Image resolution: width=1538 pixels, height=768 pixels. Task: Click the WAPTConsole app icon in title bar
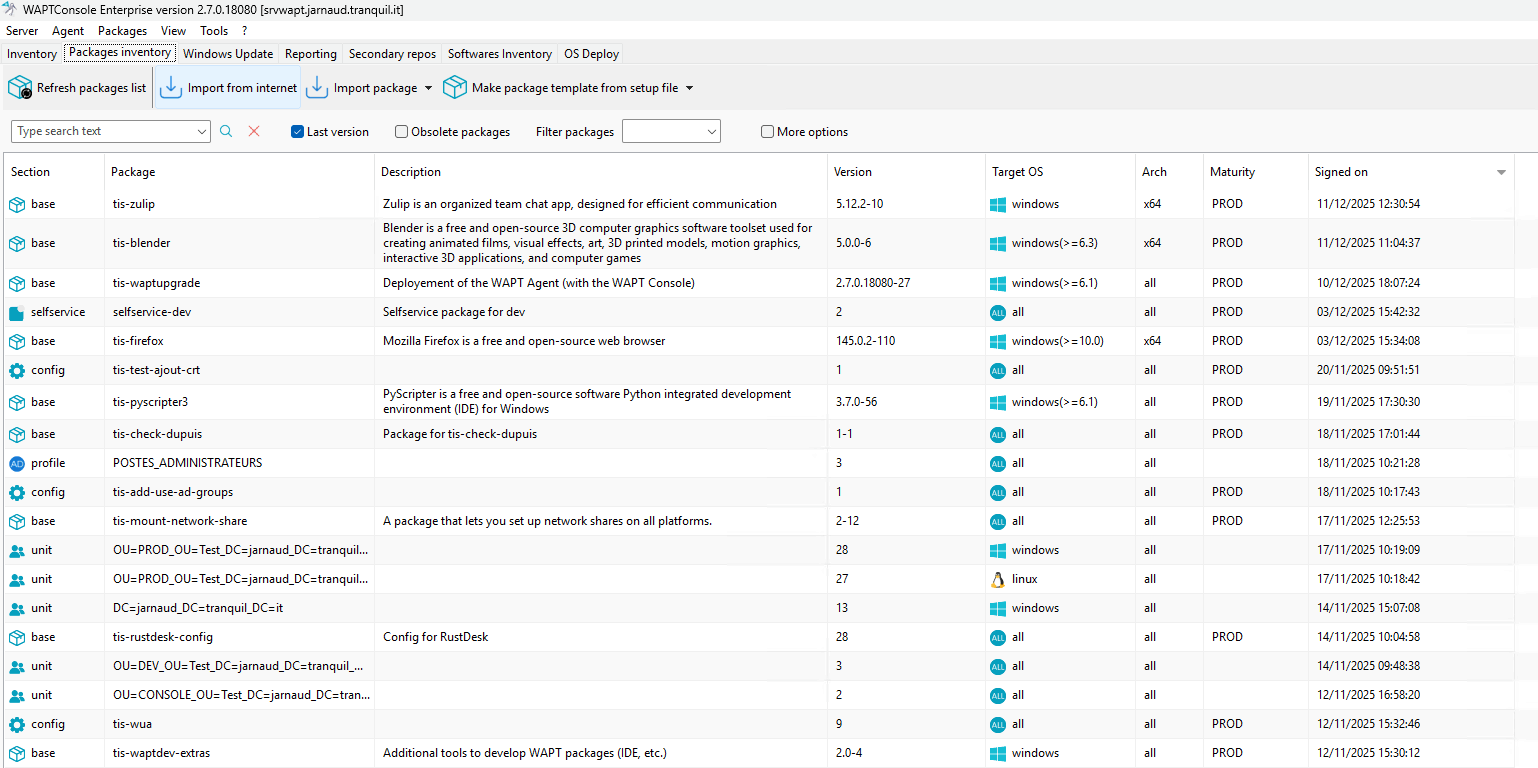click(x=12, y=9)
